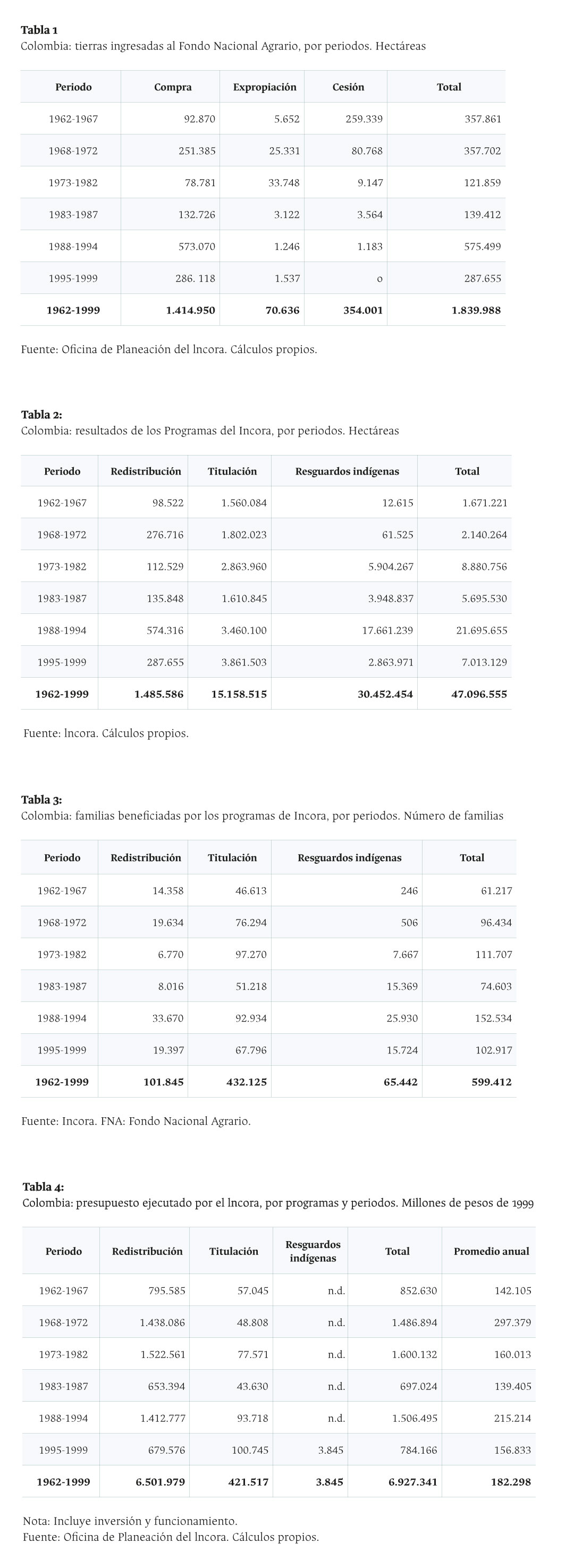Select the Redistribución header in Tabla 4
This screenshot has width=574, height=1568.
tap(147, 1252)
